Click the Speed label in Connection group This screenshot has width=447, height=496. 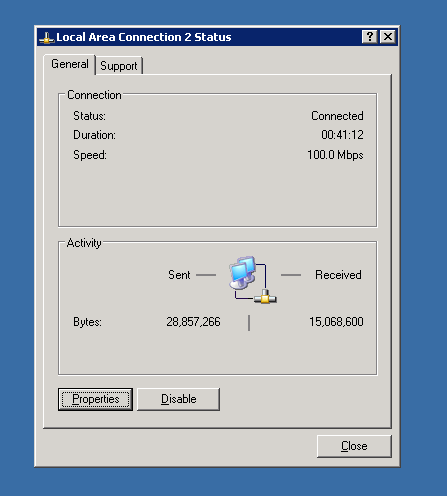point(90,155)
